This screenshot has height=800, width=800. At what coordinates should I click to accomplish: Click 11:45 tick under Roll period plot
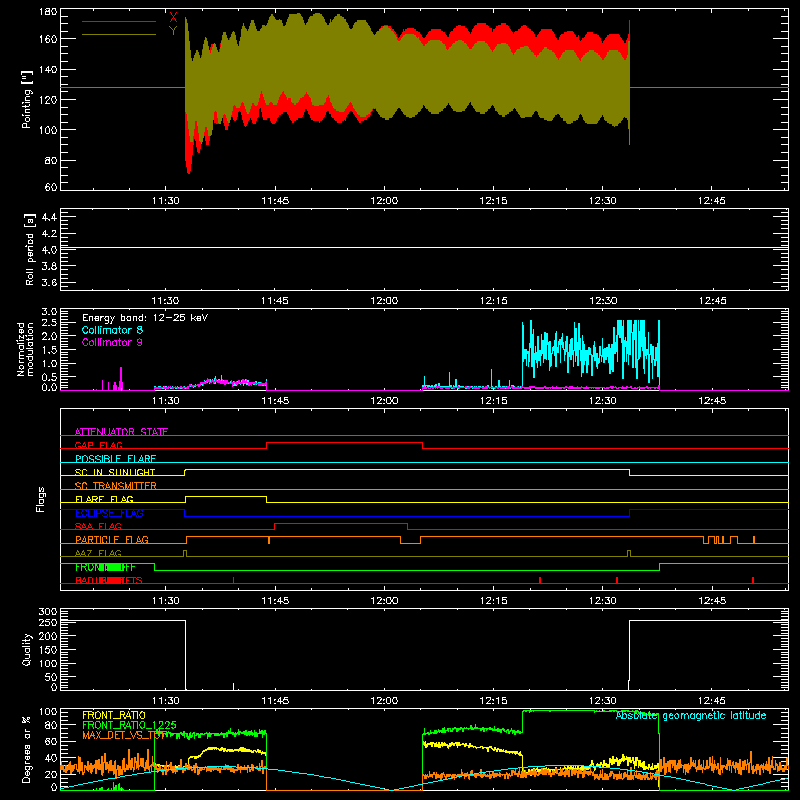click(x=275, y=301)
